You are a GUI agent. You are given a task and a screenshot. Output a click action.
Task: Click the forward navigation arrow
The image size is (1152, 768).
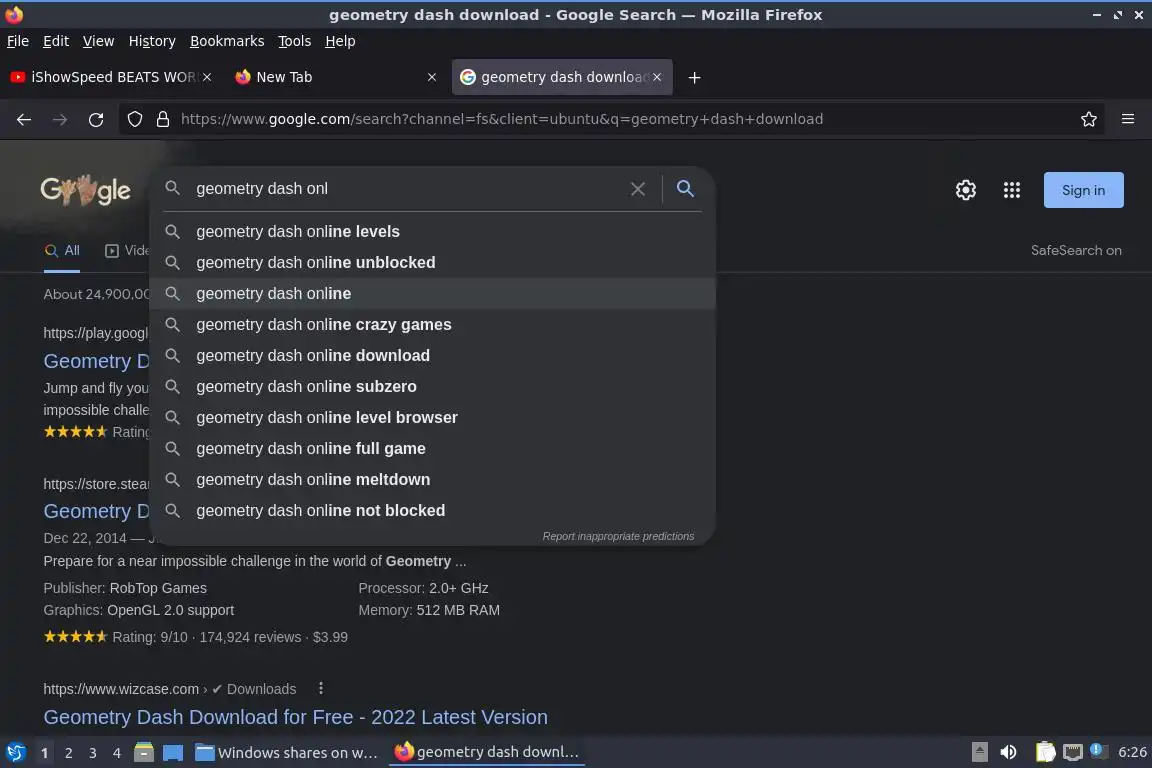(60, 119)
